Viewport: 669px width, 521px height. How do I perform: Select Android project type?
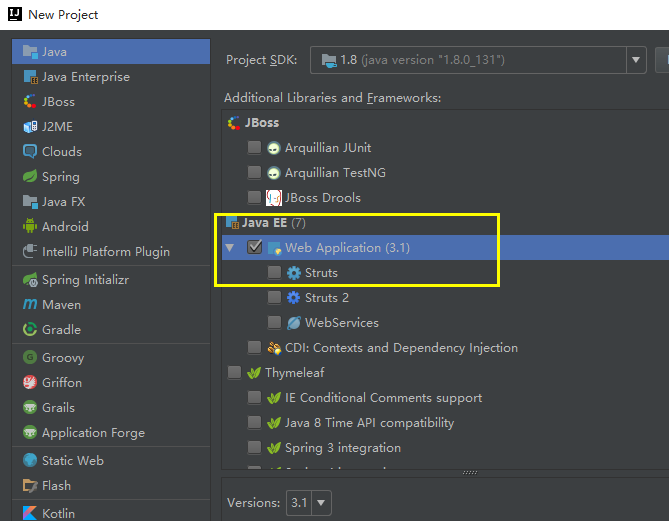tap(111, 227)
